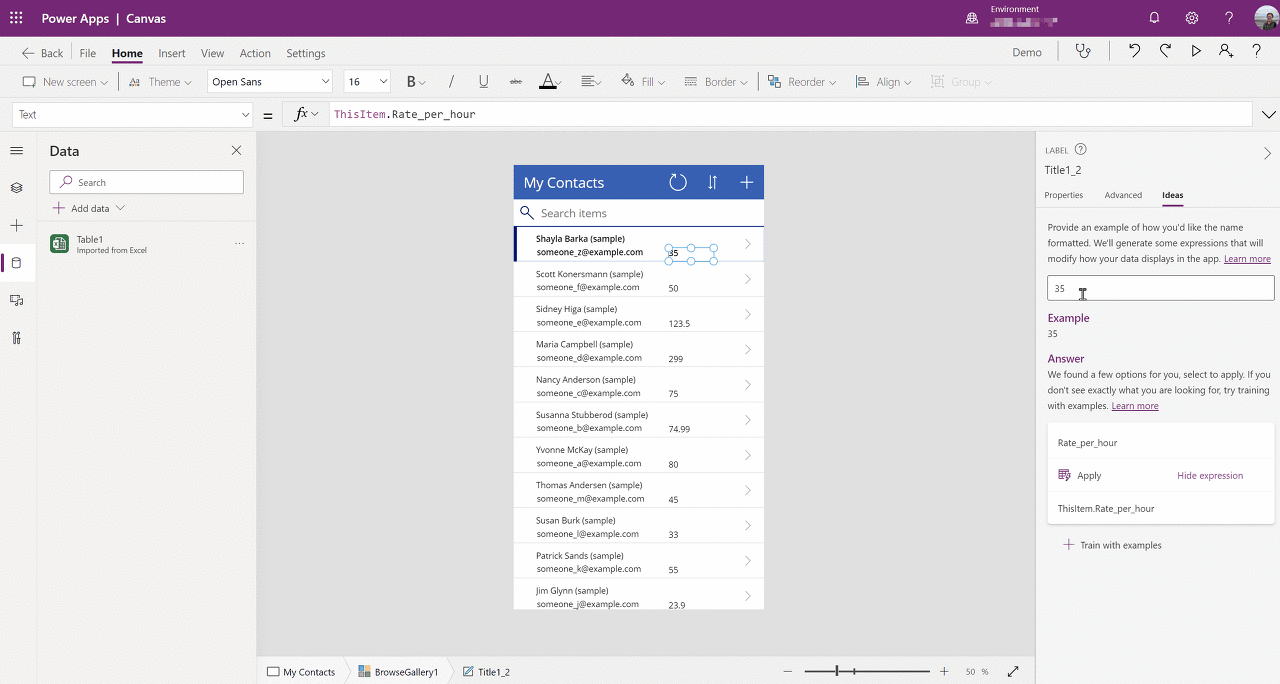Undo the last action
Screen dimensions: 1280x684
(1134, 52)
